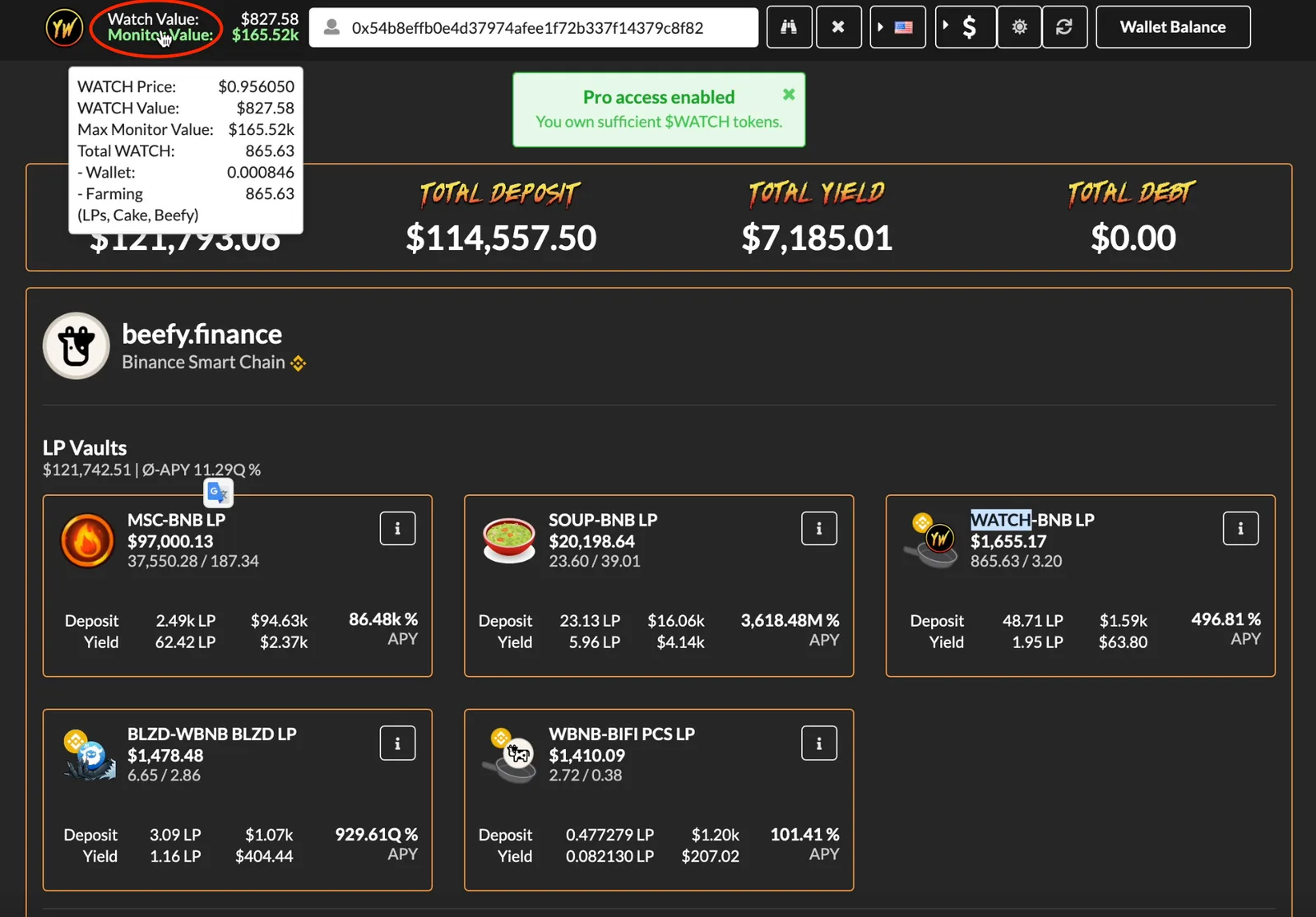Click the beefy.finance platform title

[x=202, y=334]
